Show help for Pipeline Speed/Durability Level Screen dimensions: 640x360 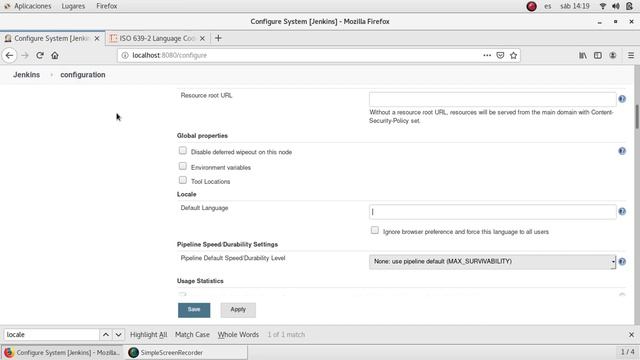tap(622, 262)
